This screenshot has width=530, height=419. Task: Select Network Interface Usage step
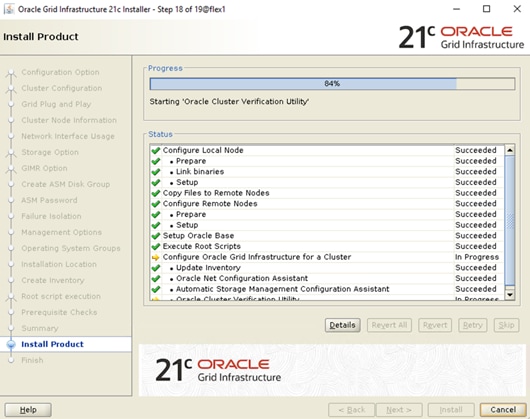tap(68, 136)
